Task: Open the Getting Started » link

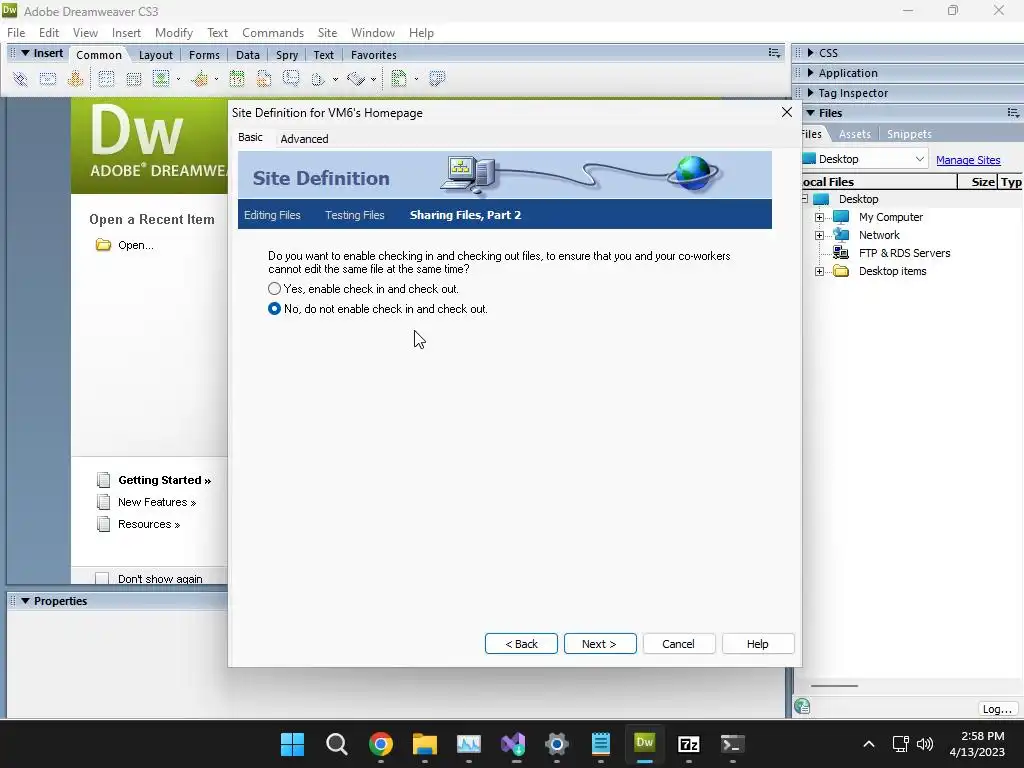Action: pyautogui.click(x=165, y=480)
